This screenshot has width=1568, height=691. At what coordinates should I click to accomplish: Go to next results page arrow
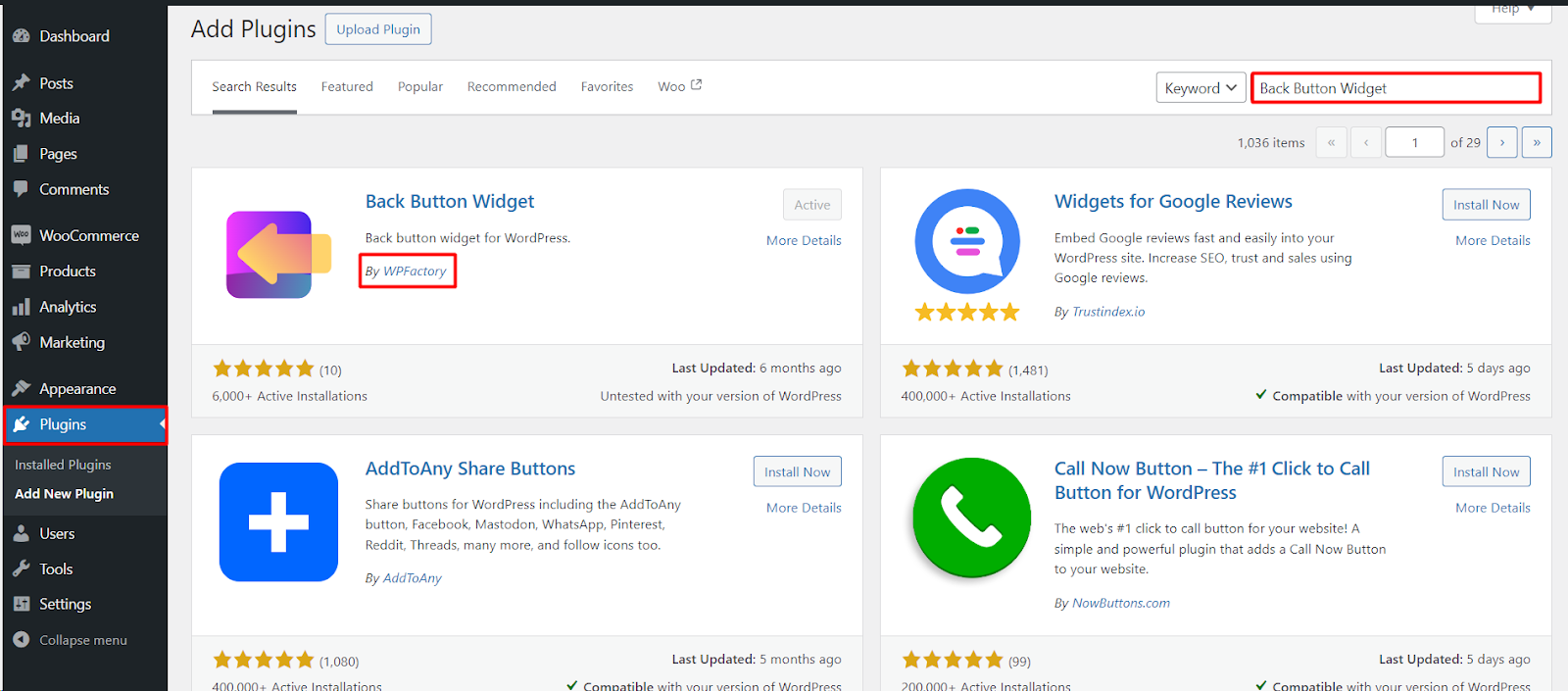click(x=1501, y=142)
